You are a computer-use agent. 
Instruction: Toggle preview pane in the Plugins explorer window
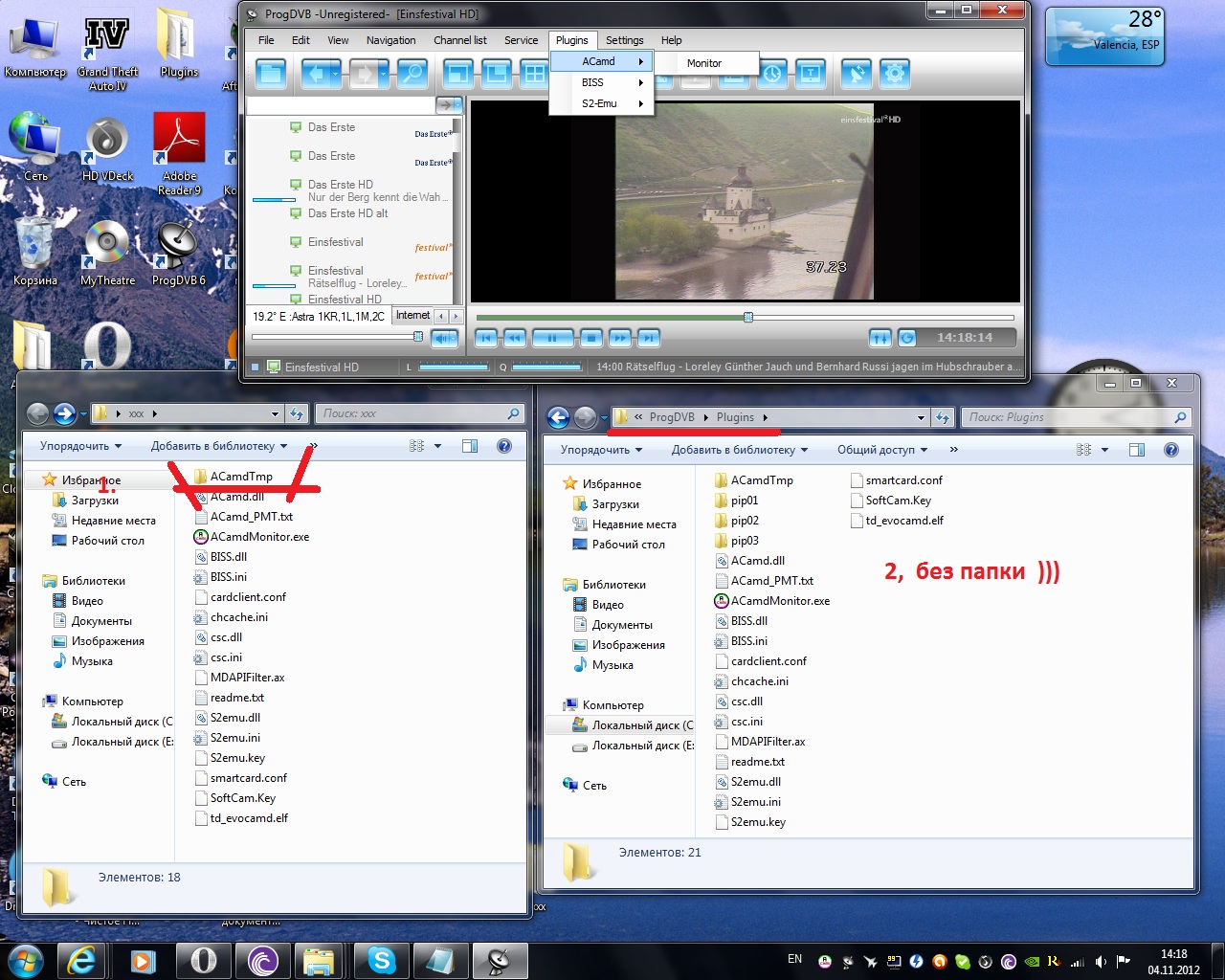(1136, 450)
